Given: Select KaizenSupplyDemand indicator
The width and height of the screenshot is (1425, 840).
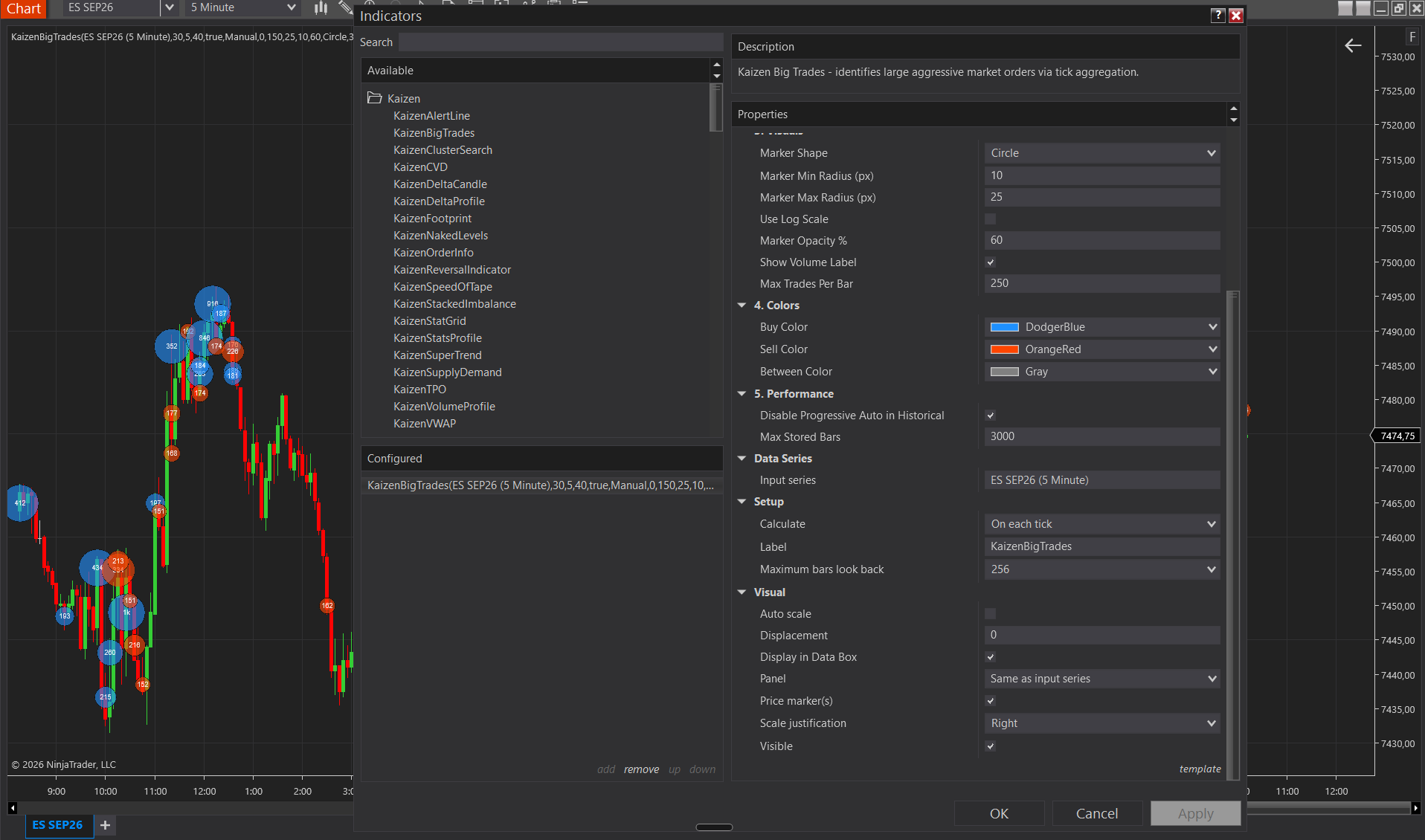Looking at the screenshot, I should click(448, 372).
